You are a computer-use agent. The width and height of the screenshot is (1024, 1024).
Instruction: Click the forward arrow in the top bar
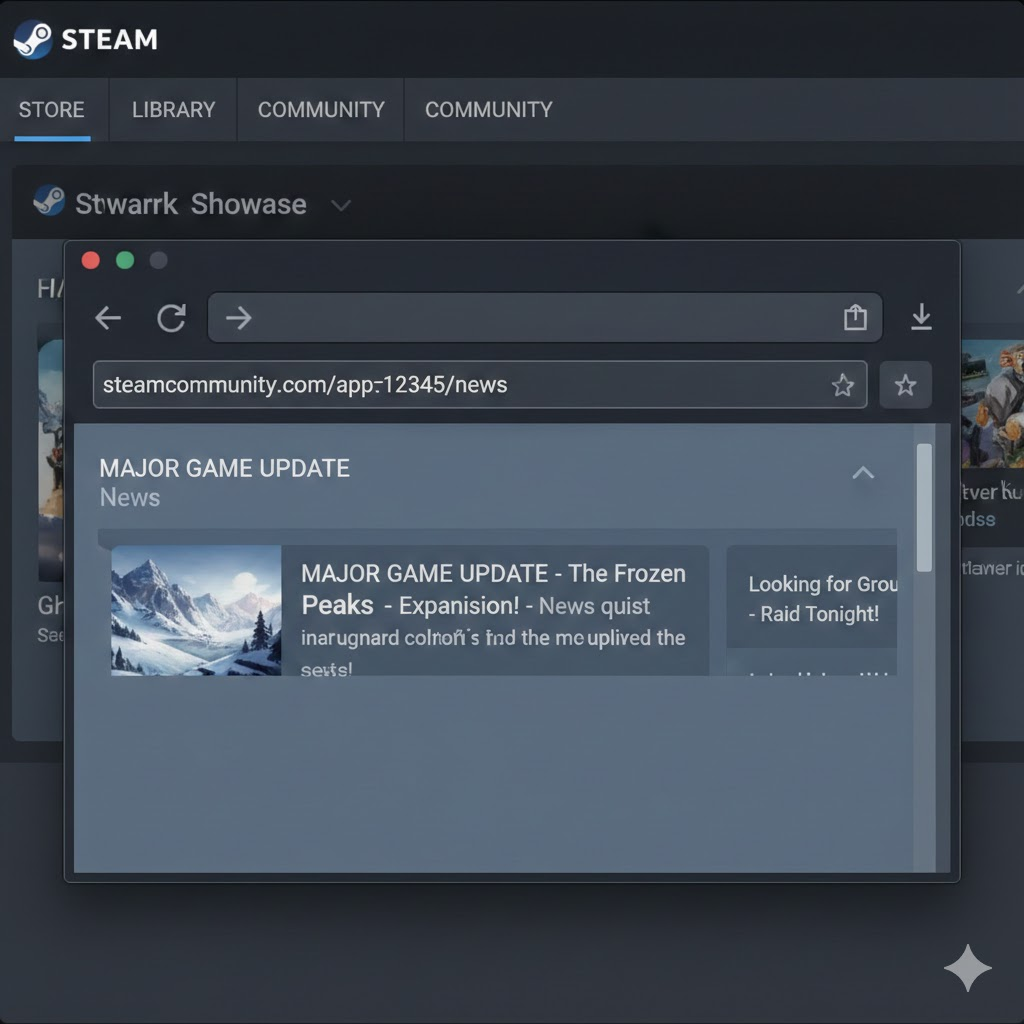238,318
